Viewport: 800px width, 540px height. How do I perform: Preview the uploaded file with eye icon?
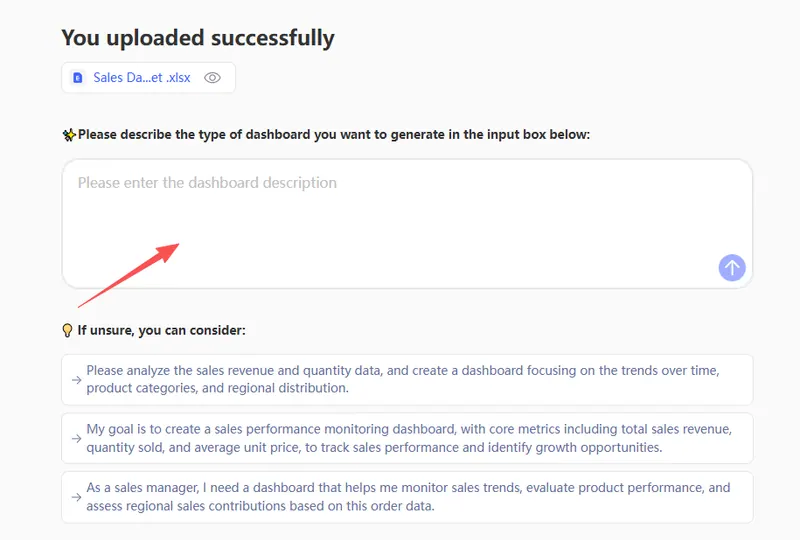pyautogui.click(x=212, y=77)
